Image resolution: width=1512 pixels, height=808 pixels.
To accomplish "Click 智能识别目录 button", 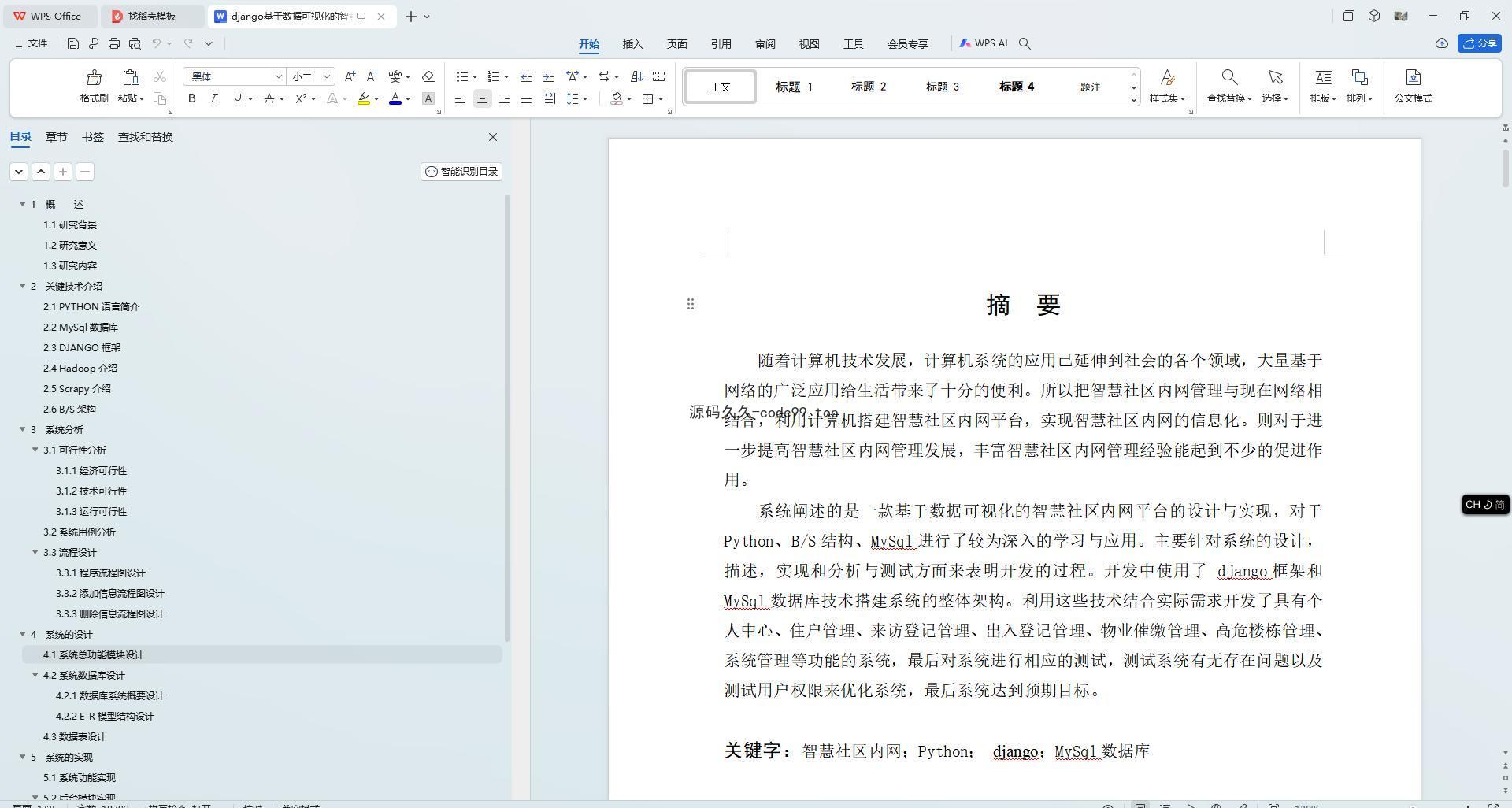I will [461, 172].
